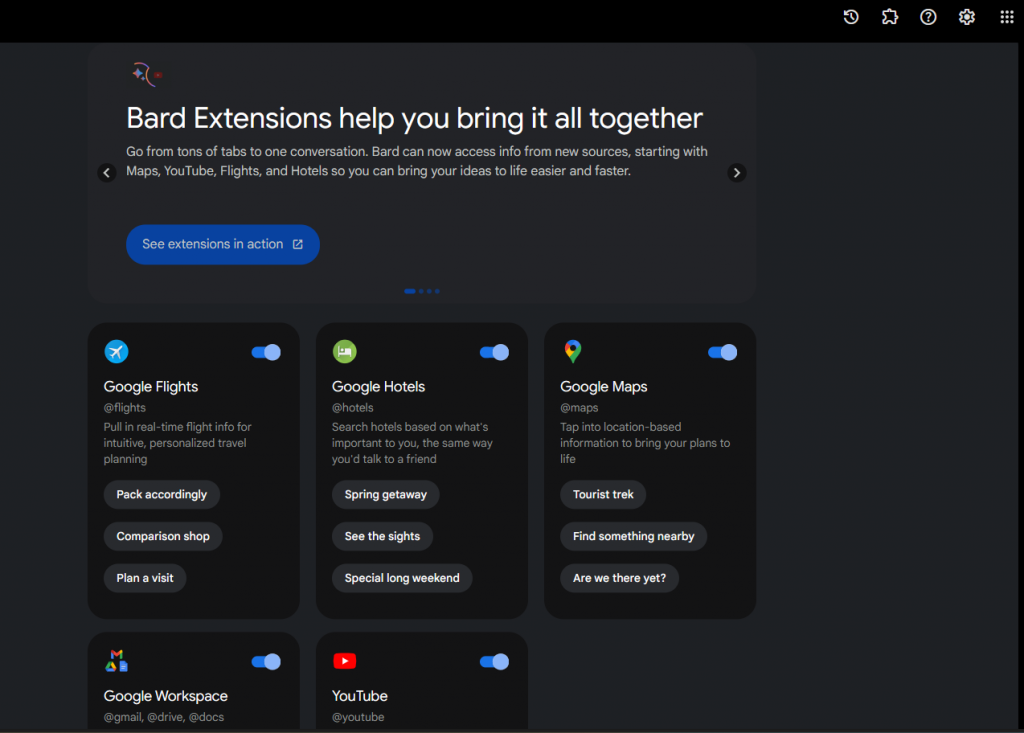1024x733 pixels.
Task: Switch off the Google Workspace toggle
Action: click(266, 661)
